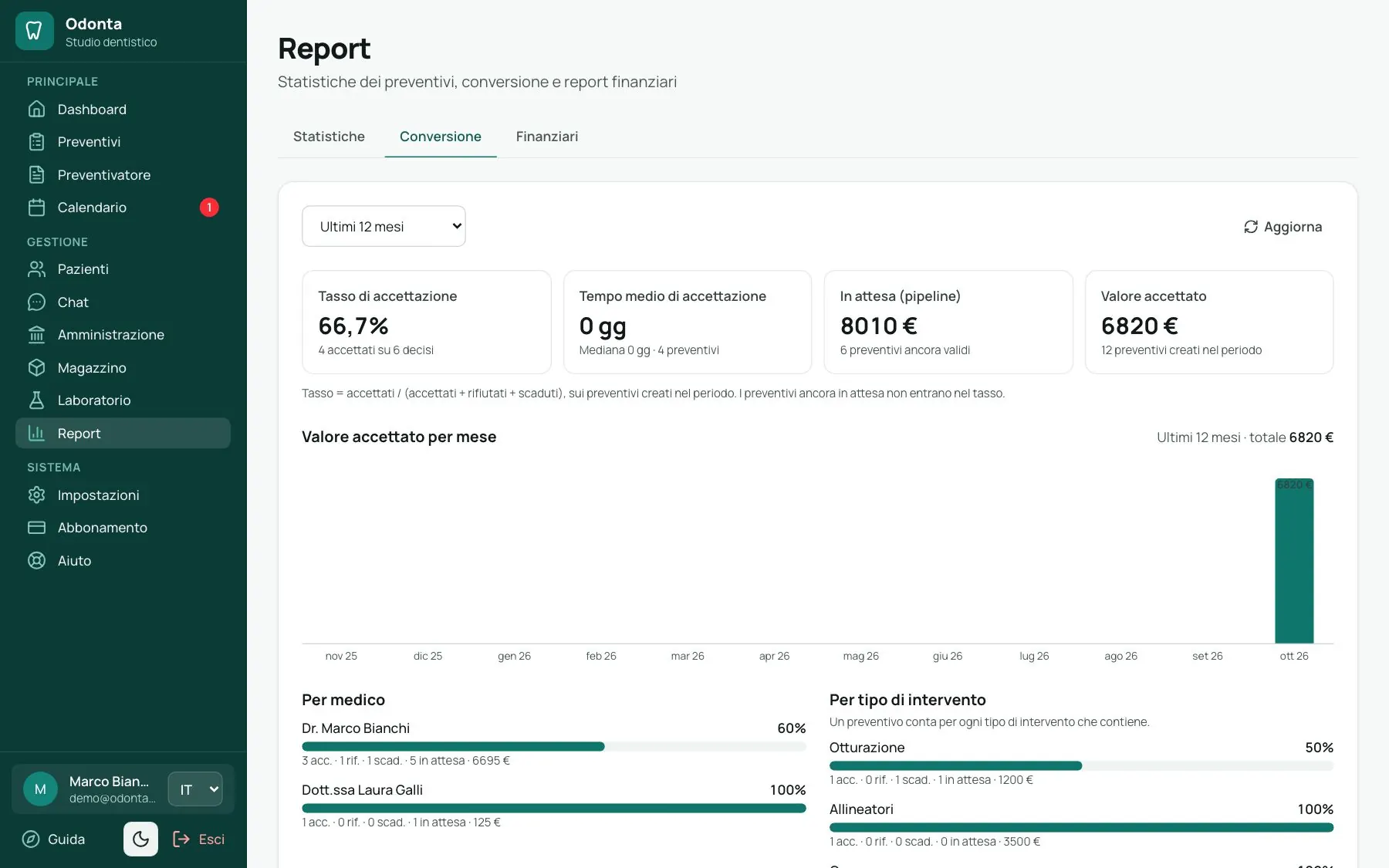The image size is (1389, 868).
Task: Toggle dark mode with moon button
Action: (140, 839)
